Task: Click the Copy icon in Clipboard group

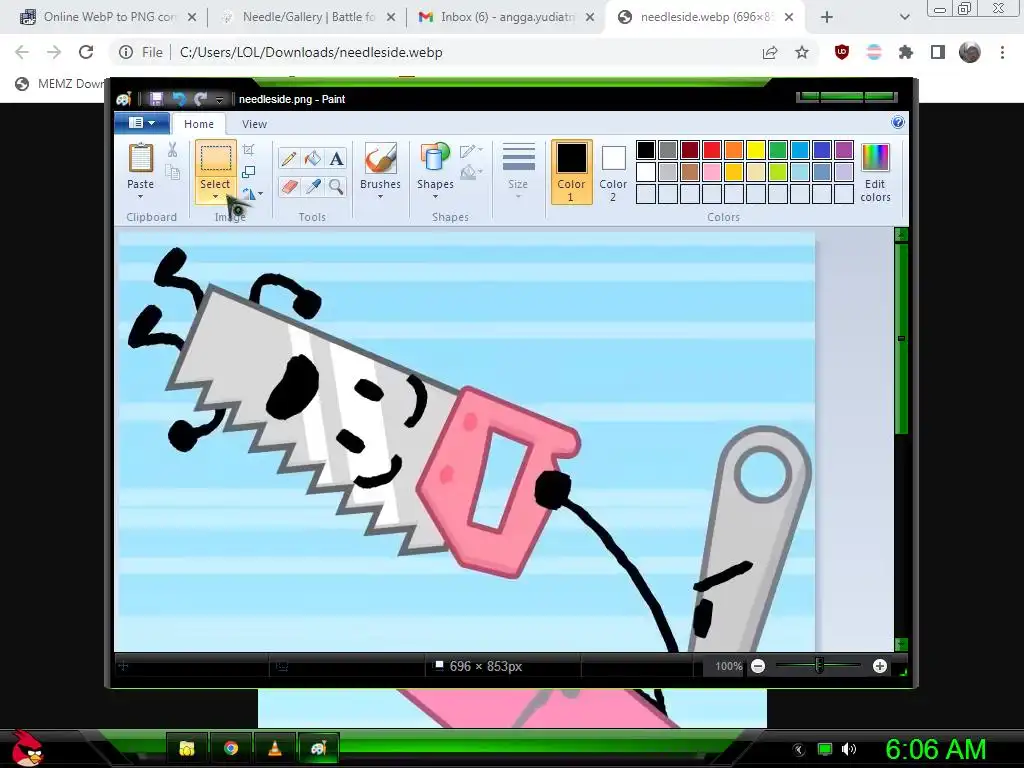Action: coord(172,172)
